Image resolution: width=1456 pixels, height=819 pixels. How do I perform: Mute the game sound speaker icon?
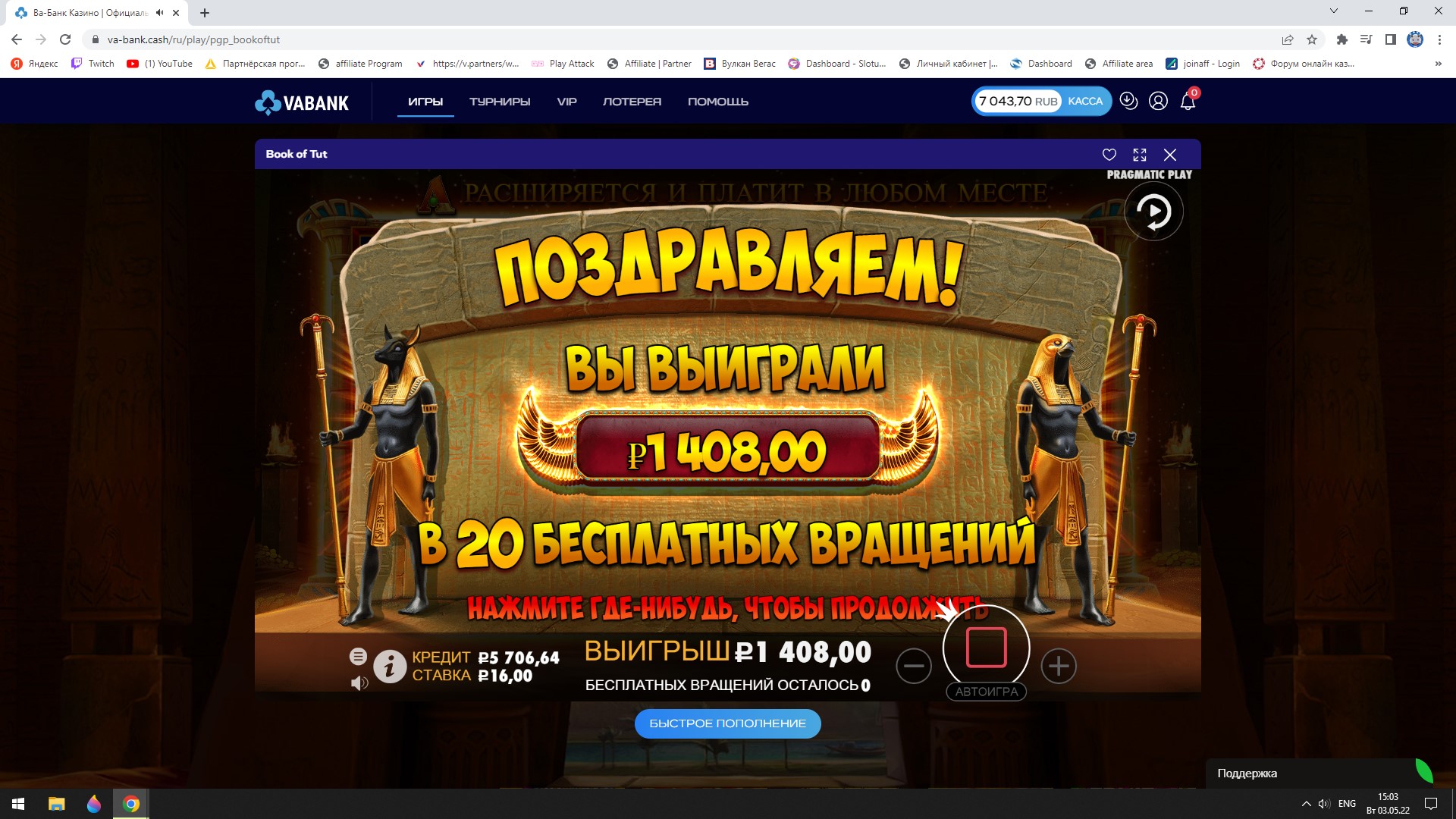[x=359, y=683]
